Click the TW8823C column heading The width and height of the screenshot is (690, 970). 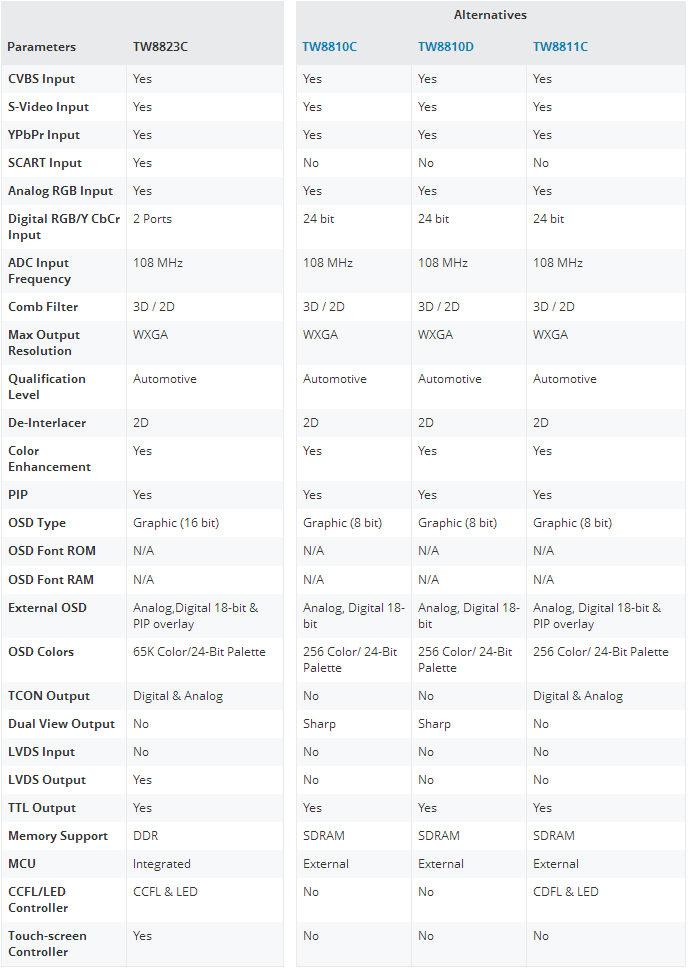click(x=160, y=47)
